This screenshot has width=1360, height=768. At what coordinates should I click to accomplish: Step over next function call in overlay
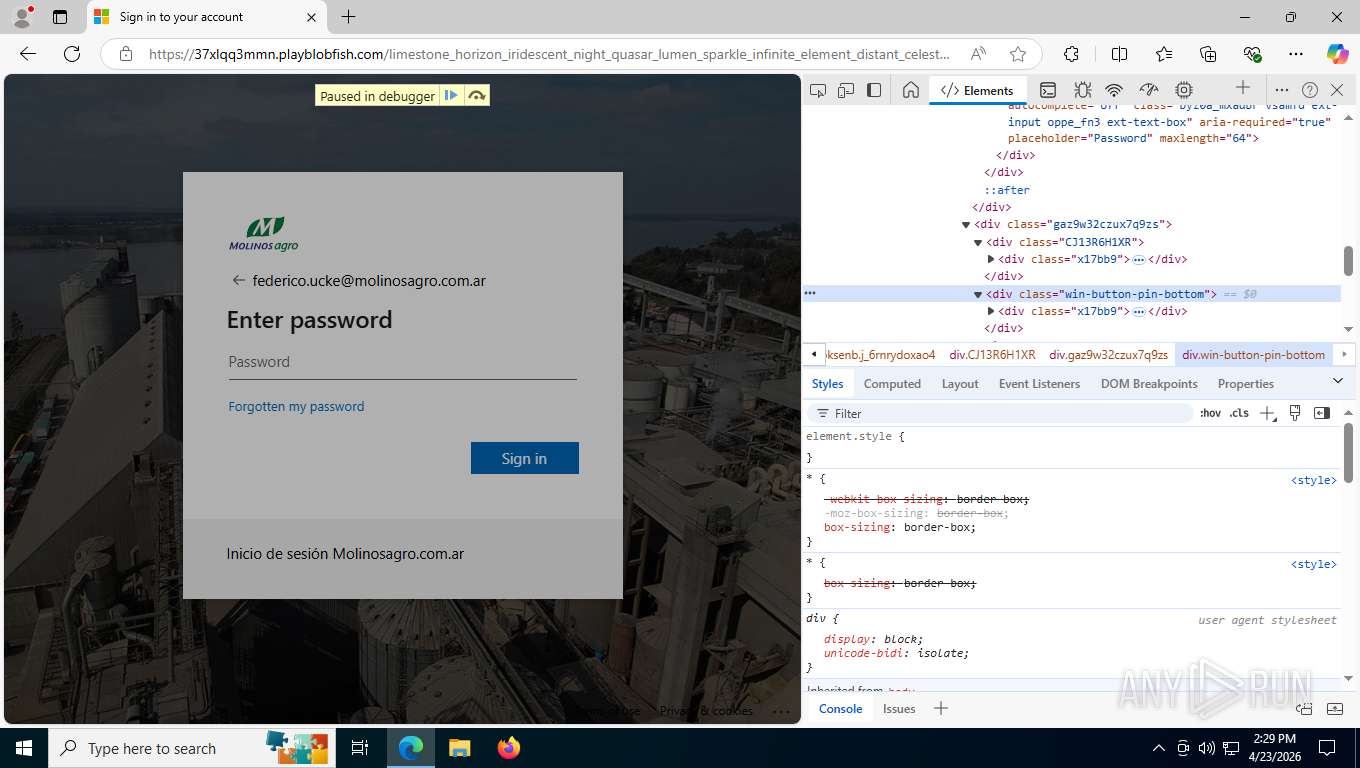point(477,96)
